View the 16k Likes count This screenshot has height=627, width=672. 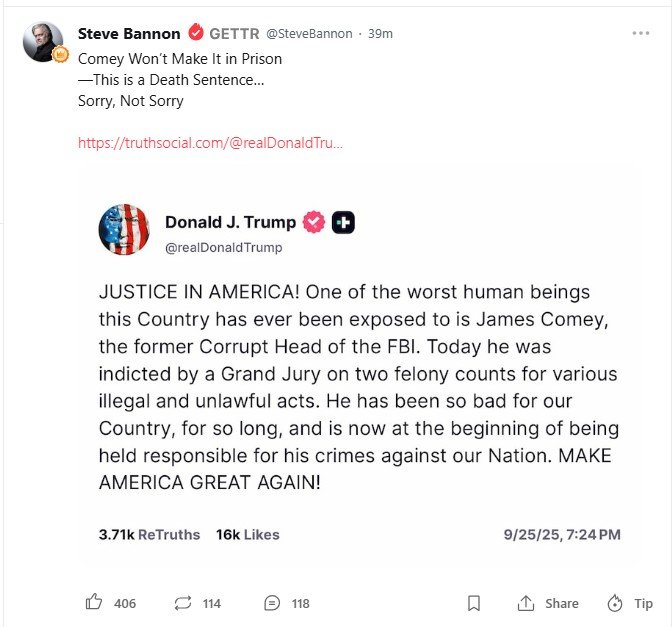[247, 534]
